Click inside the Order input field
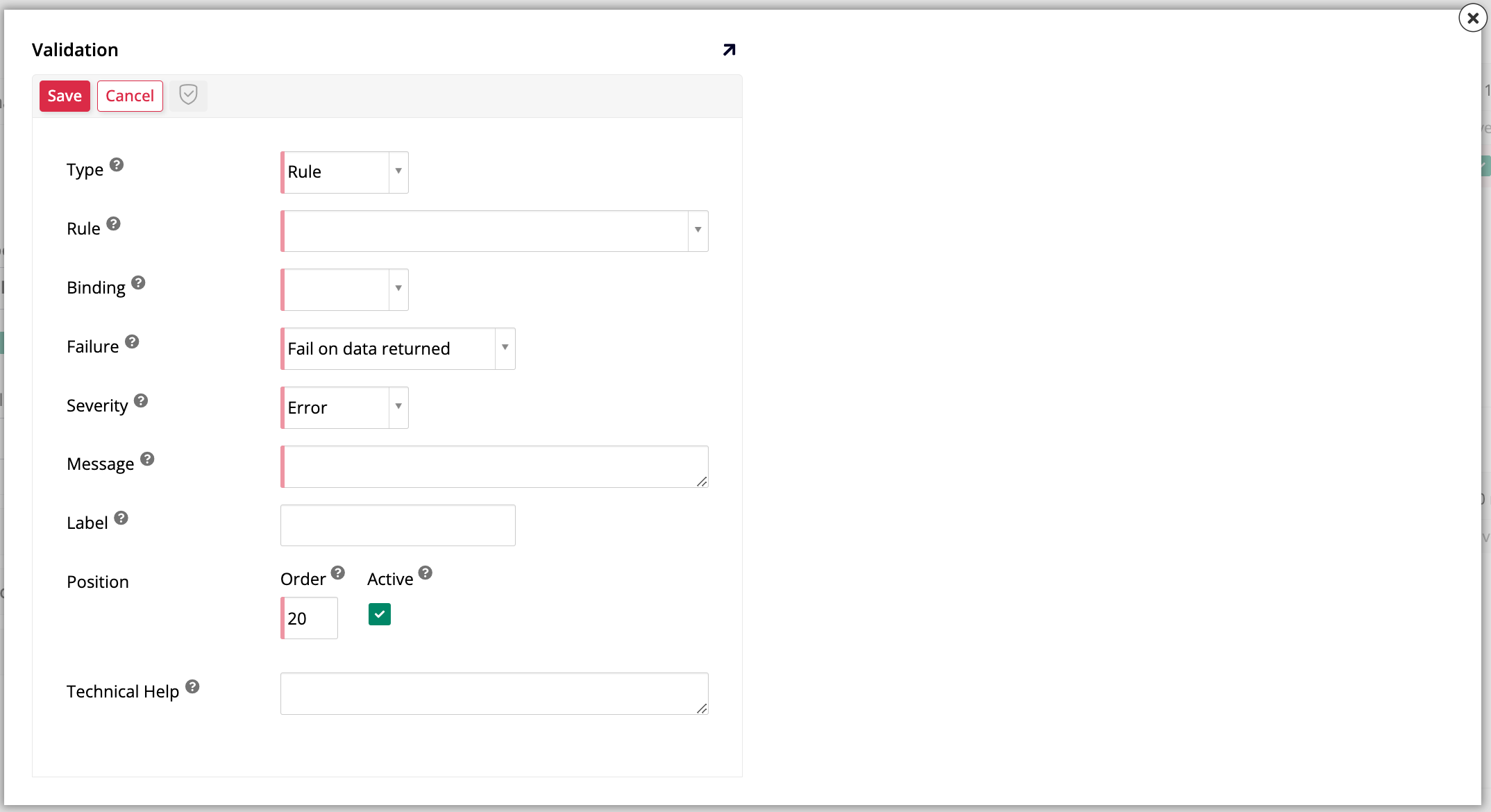 [309, 618]
